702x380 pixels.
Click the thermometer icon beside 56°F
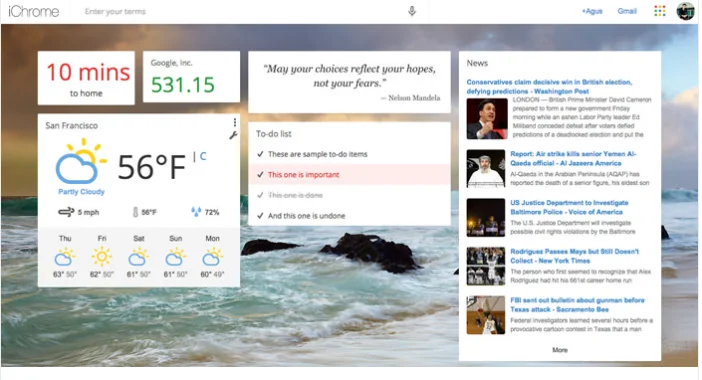click(x=135, y=212)
